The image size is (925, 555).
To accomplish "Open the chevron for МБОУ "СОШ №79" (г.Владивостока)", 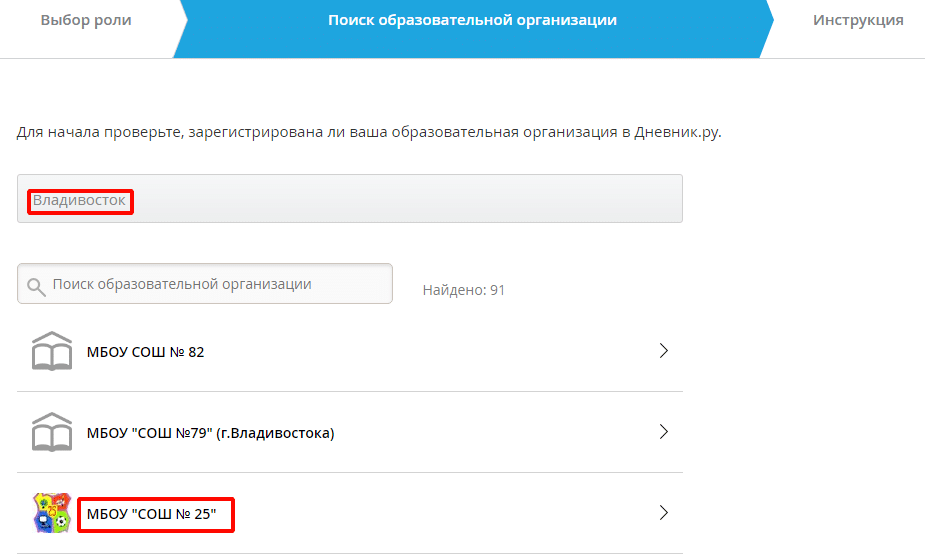I will (x=663, y=432).
